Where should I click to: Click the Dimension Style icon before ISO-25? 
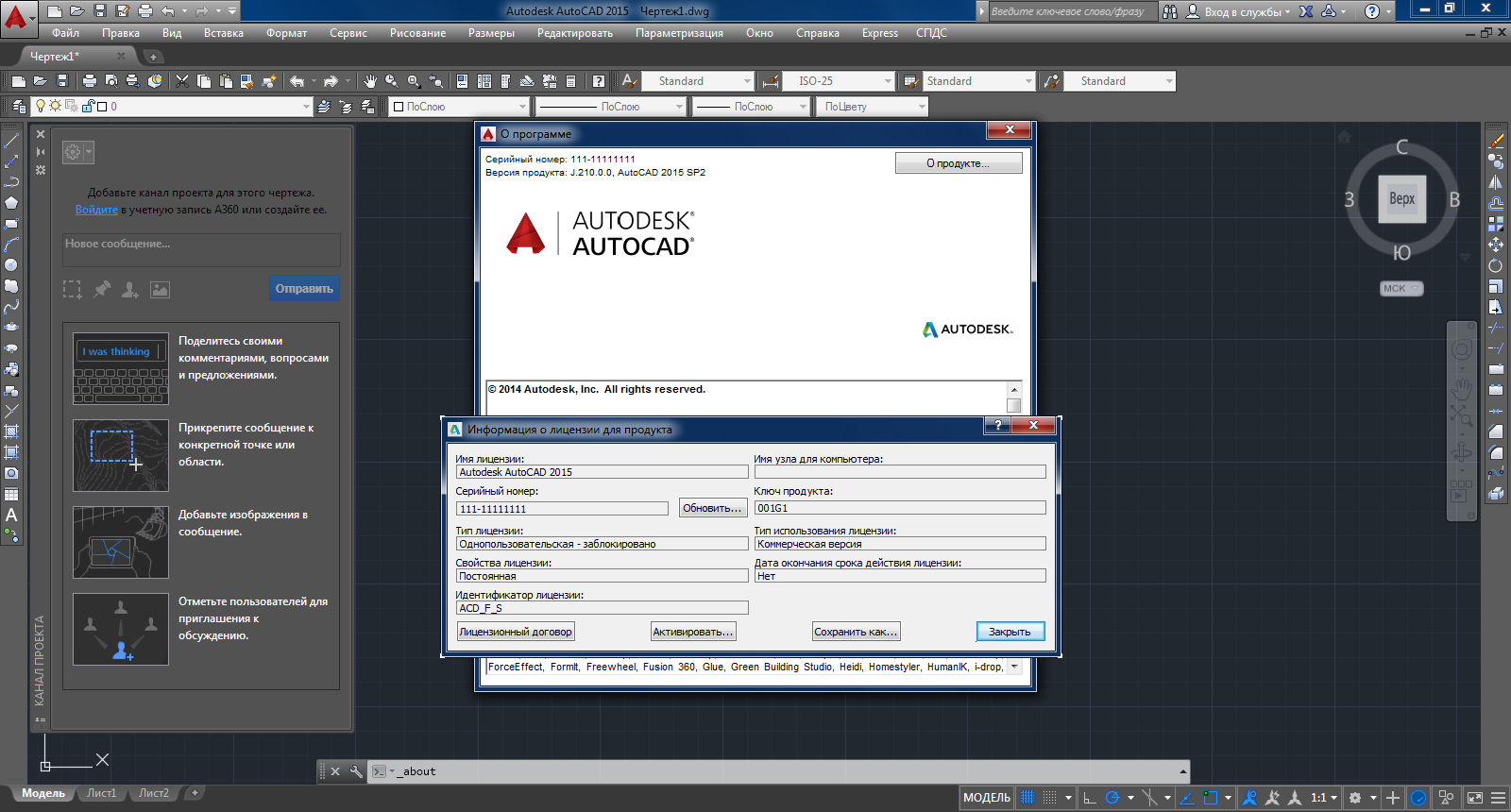771,81
